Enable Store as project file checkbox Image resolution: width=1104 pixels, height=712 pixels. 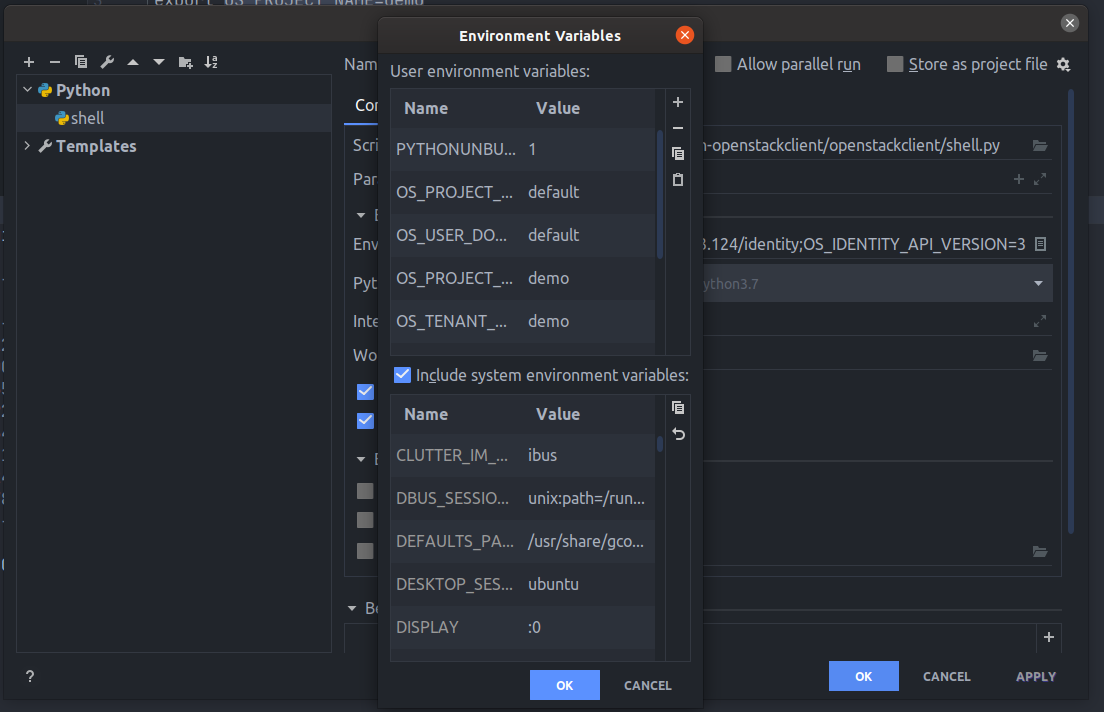coord(894,64)
